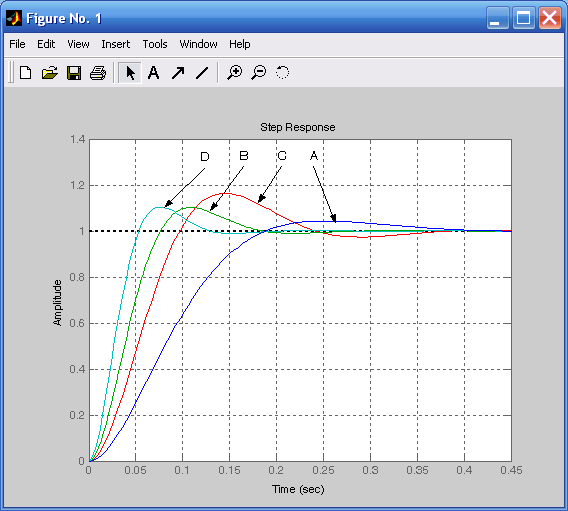Click the New Figure toolbar icon
The height and width of the screenshot is (511, 568).
click(x=25, y=73)
